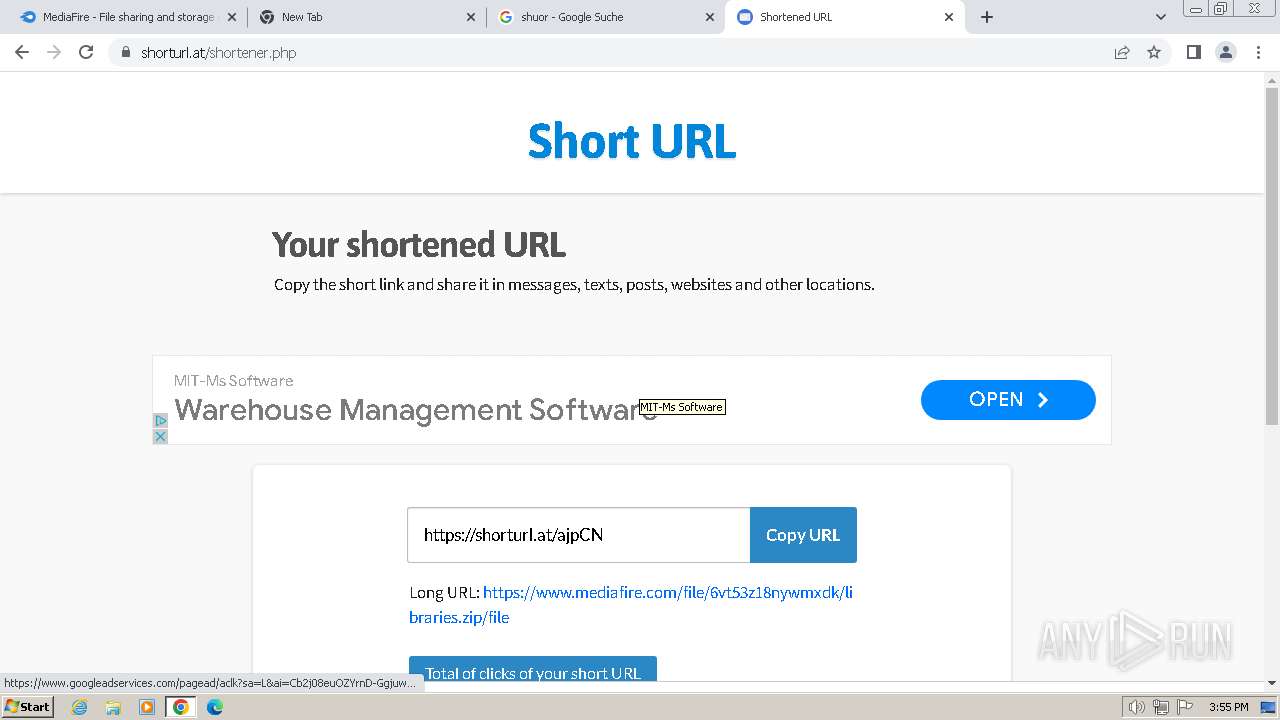Screen dimensions: 1280x720
Task: Click the lock icon in address bar
Action: point(125,53)
